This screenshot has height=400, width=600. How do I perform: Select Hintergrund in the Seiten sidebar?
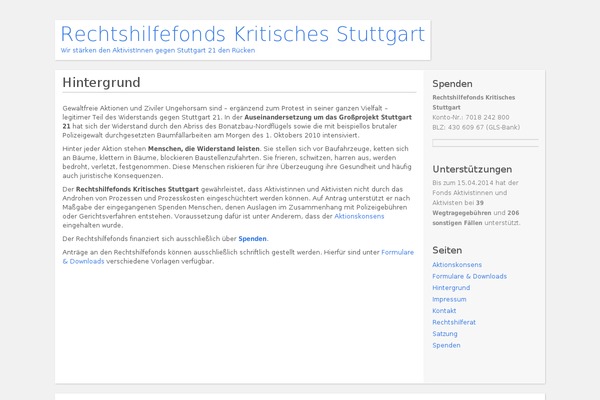[451, 288]
